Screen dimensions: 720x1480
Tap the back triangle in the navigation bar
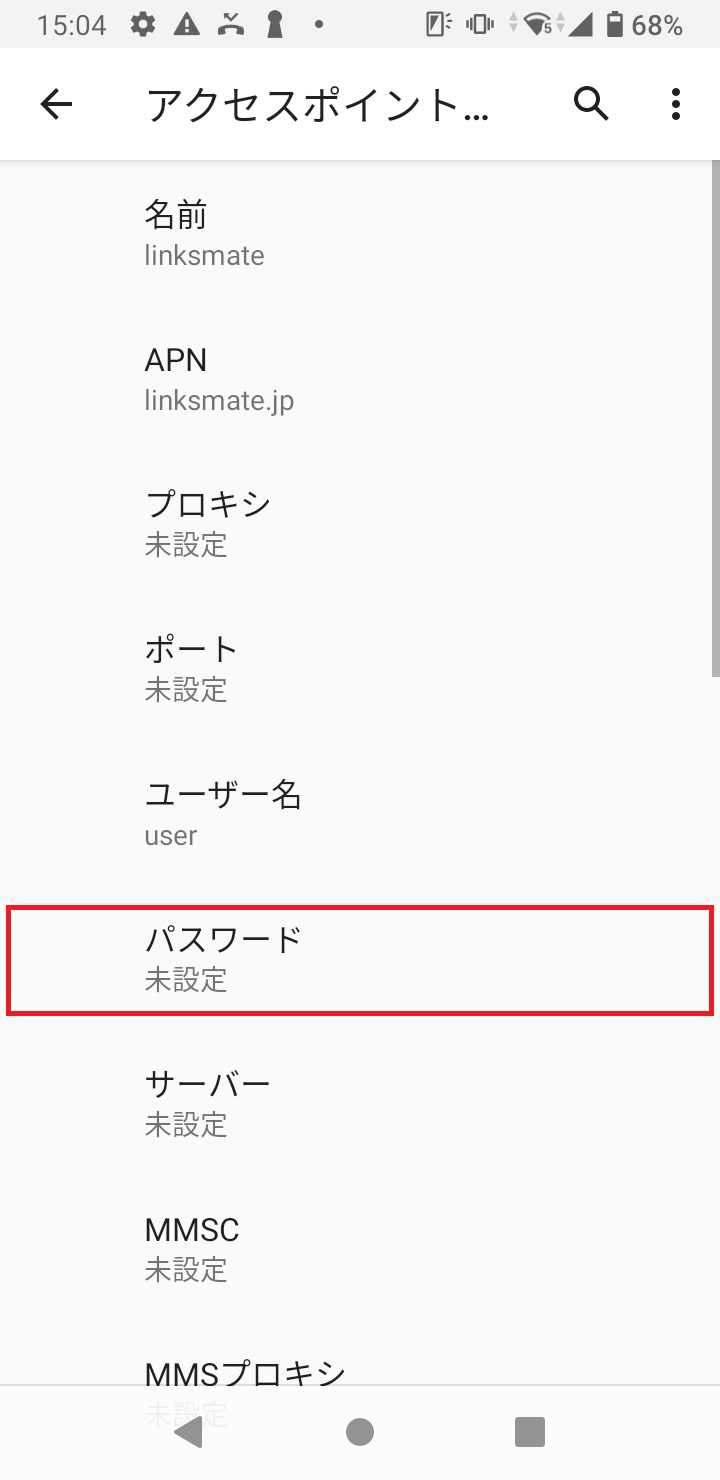click(189, 1432)
